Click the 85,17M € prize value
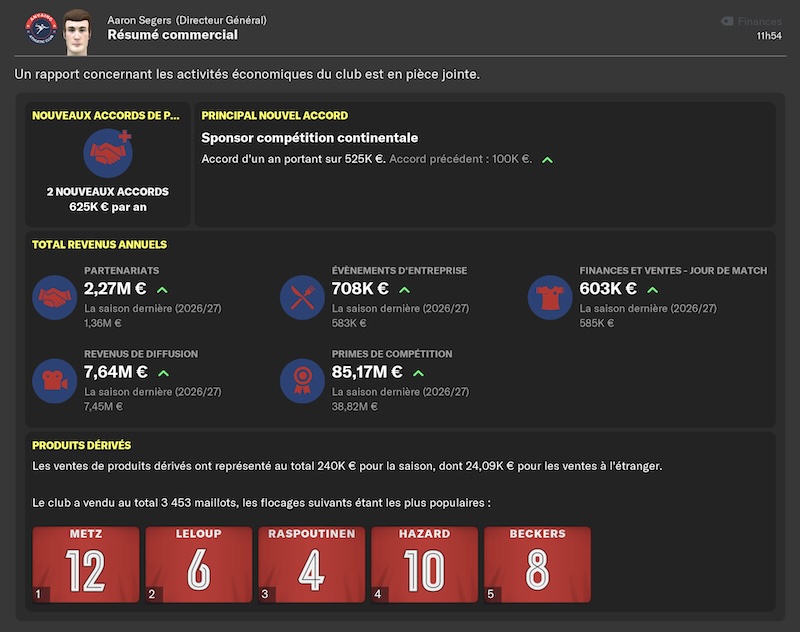 coord(367,372)
